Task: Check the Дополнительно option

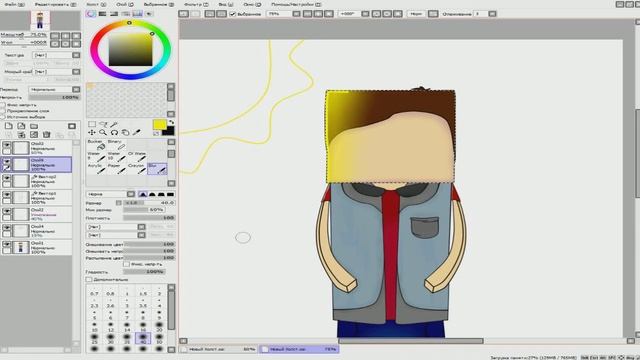Action: coord(89,280)
